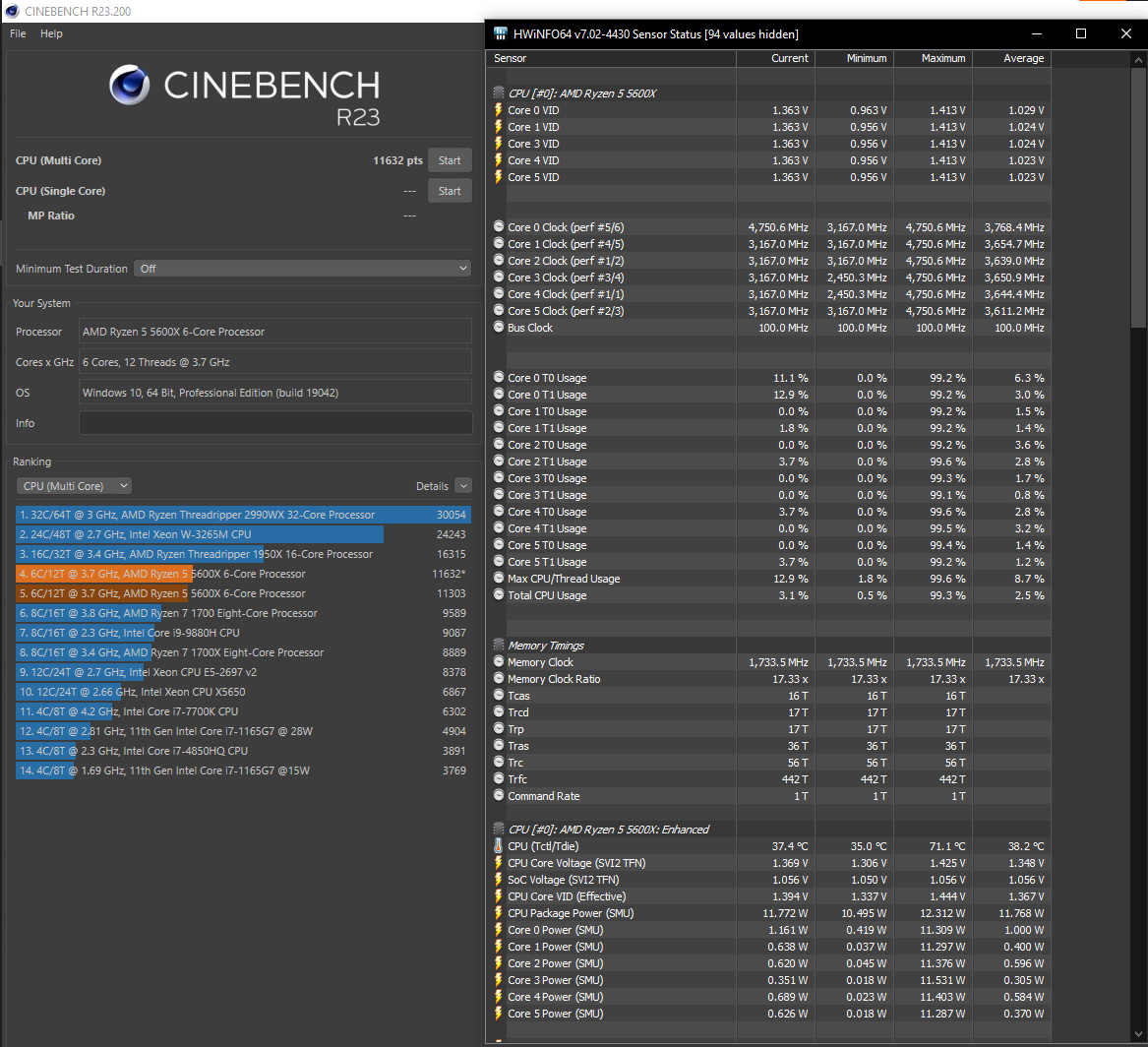Click the HWiNFO scrollbar up arrow
Screen dimensions: 1148x1047
(x=1138, y=59)
